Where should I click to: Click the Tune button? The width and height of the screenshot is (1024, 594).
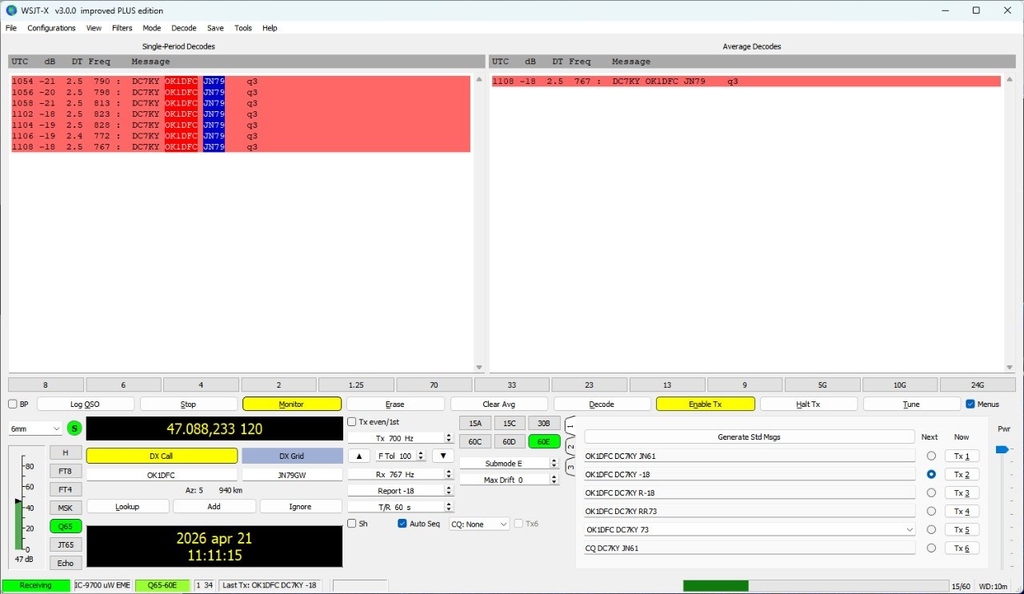[x=911, y=404]
